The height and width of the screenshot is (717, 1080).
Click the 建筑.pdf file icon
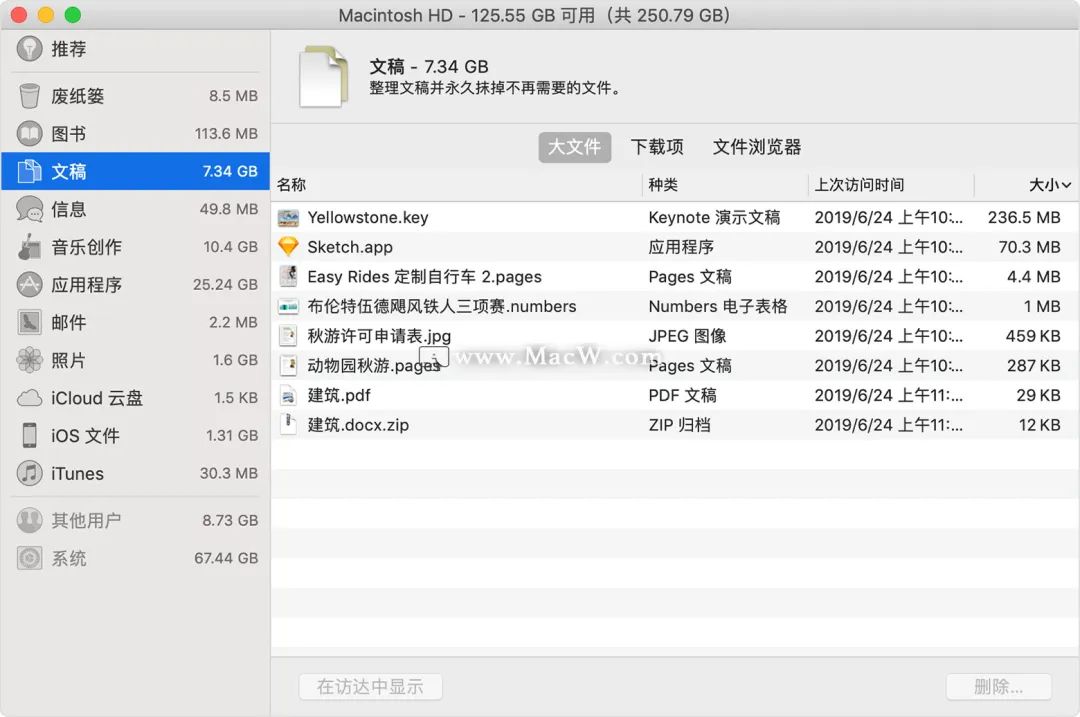pyautogui.click(x=288, y=395)
